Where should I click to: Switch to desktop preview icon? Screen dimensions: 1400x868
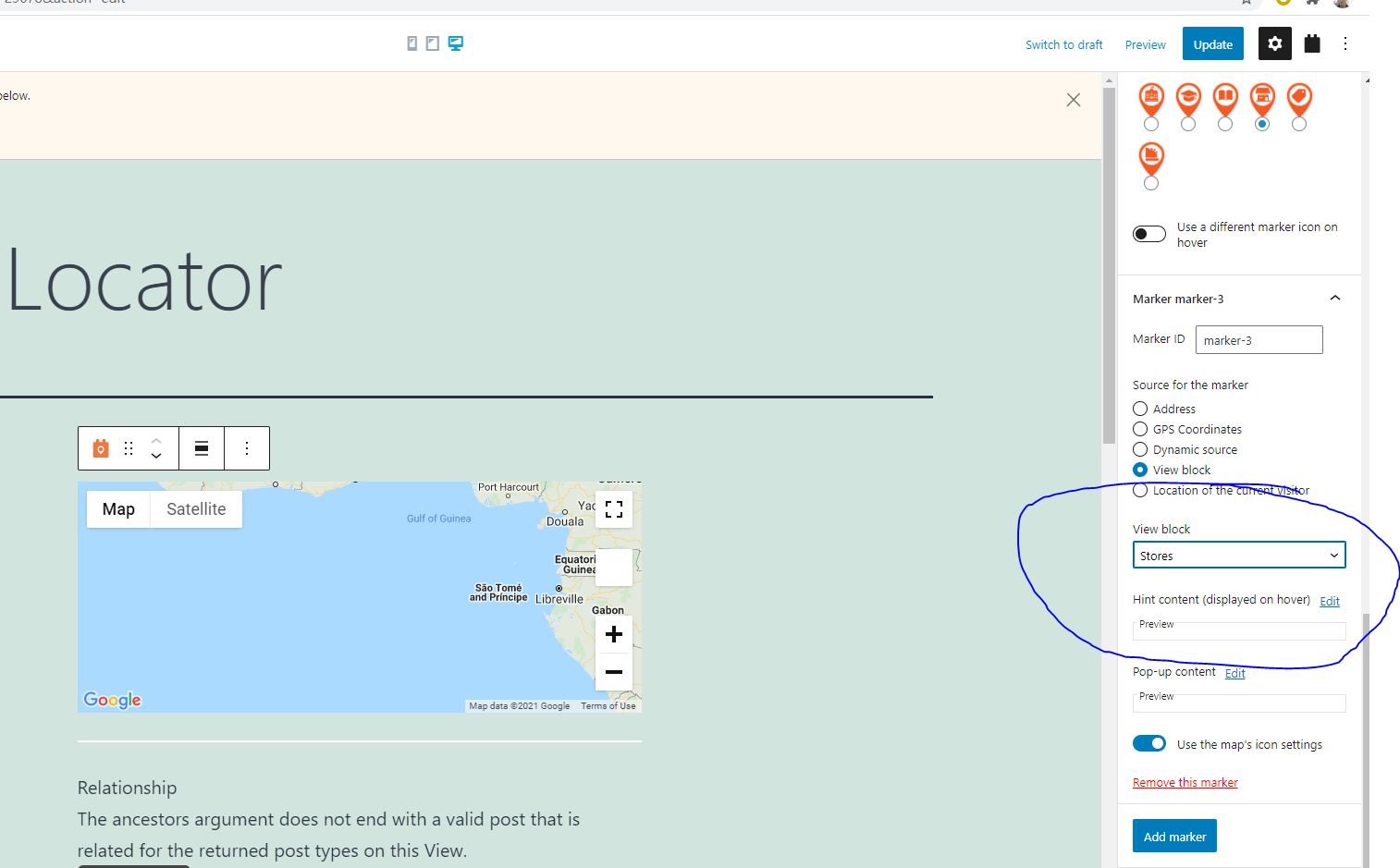point(456,43)
